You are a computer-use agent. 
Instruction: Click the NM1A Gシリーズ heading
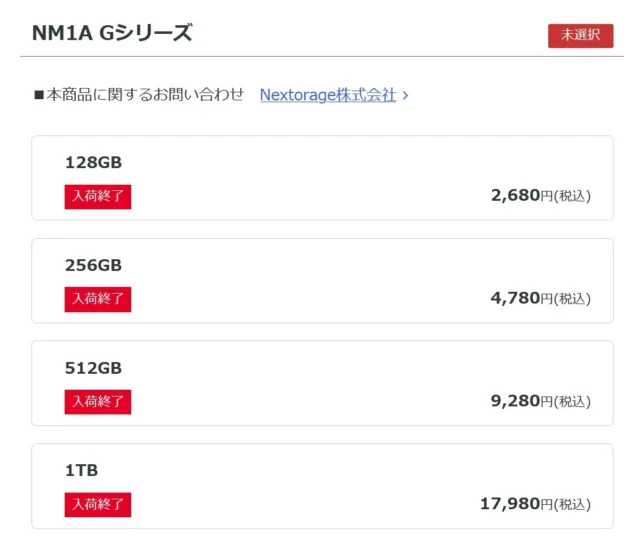[112, 33]
